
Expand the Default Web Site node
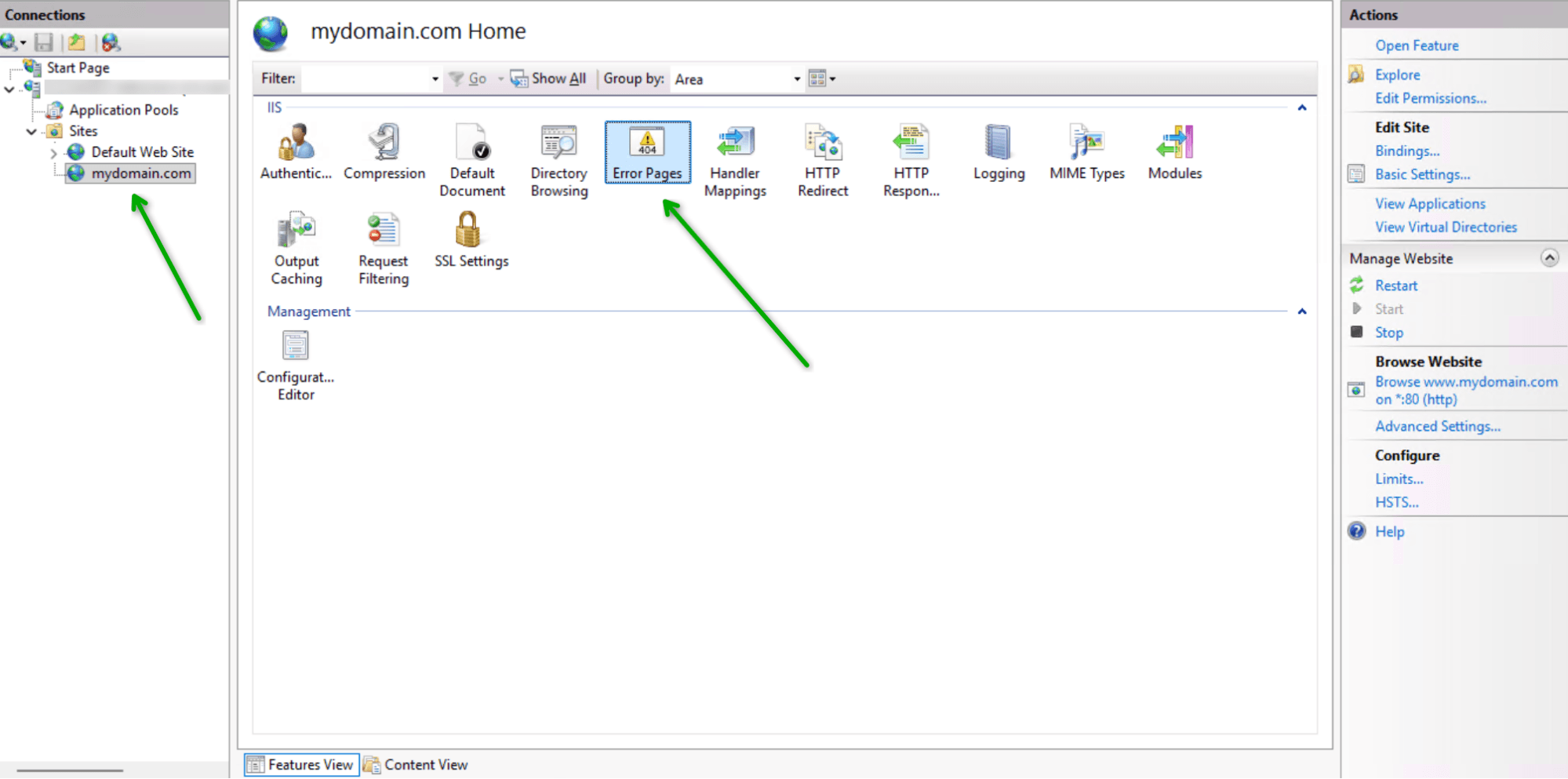point(53,152)
